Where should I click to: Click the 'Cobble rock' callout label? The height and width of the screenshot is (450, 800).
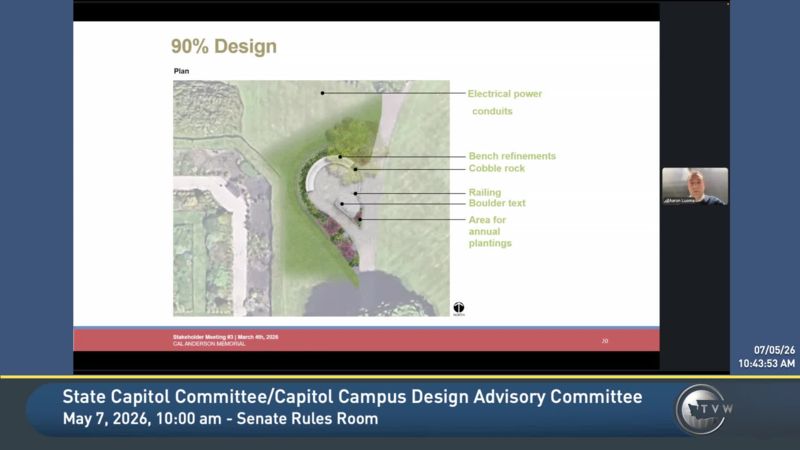(x=496, y=168)
